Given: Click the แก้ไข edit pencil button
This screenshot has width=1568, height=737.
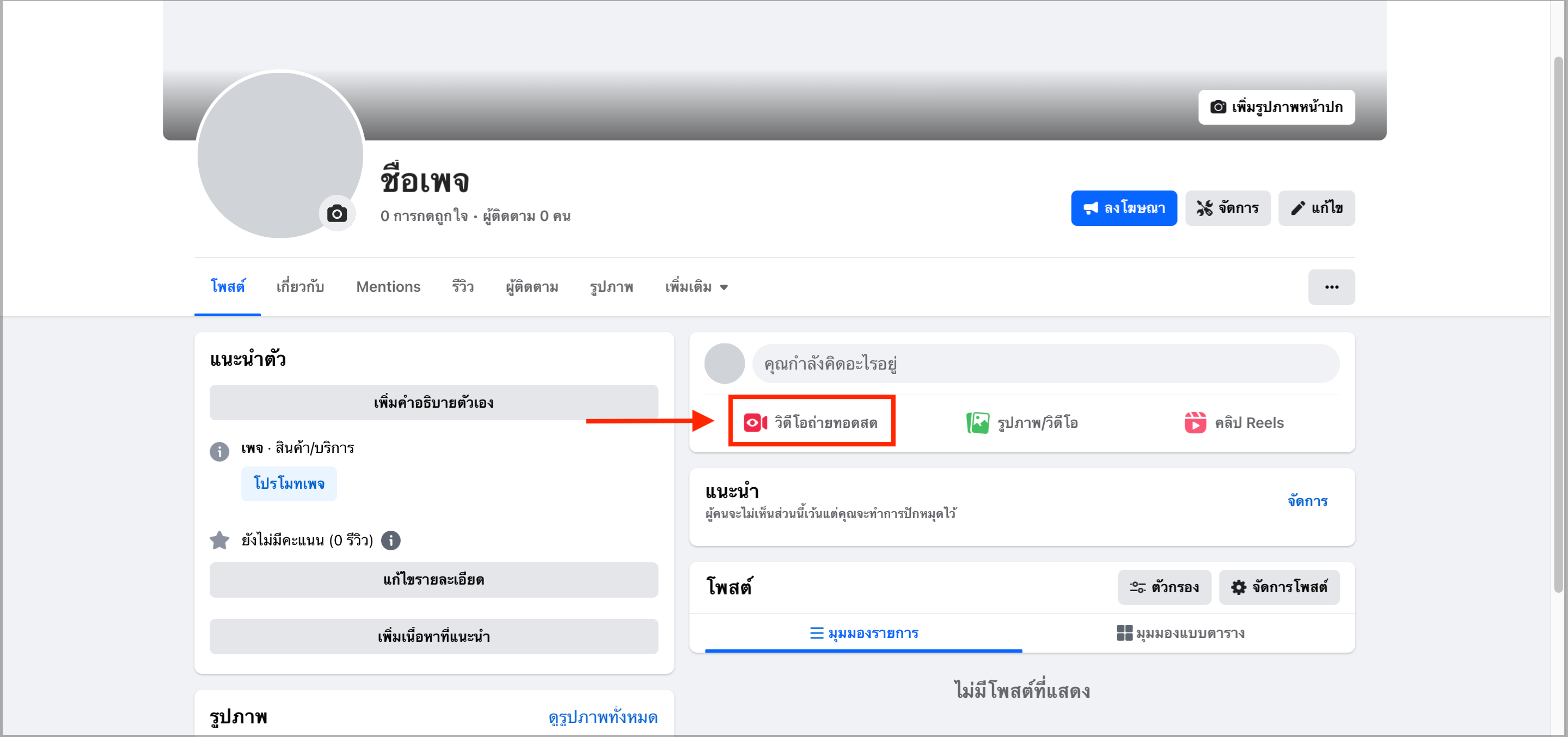Looking at the screenshot, I should pos(1316,208).
